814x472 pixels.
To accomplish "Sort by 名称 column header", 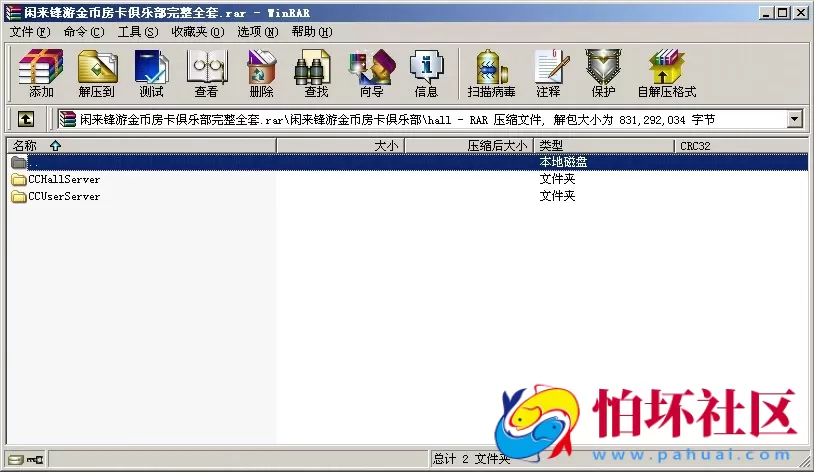I will click(x=141, y=146).
